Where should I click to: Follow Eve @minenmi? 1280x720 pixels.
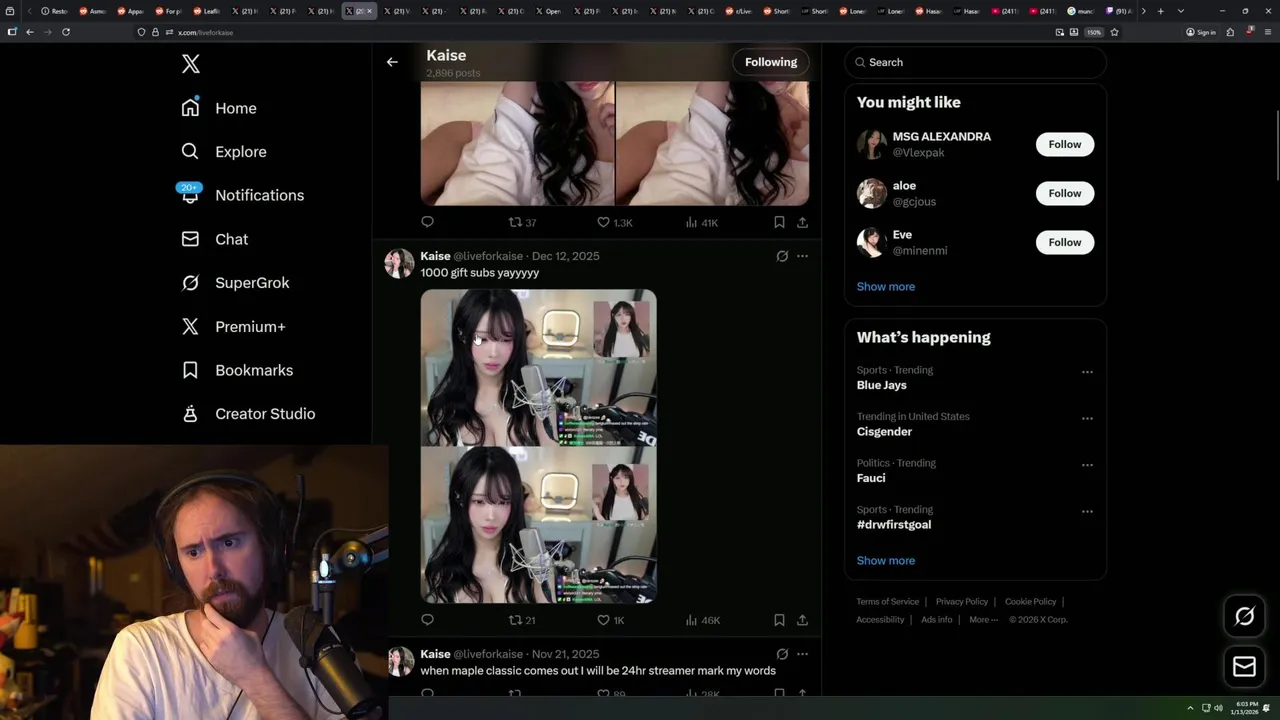click(1065, 242)
